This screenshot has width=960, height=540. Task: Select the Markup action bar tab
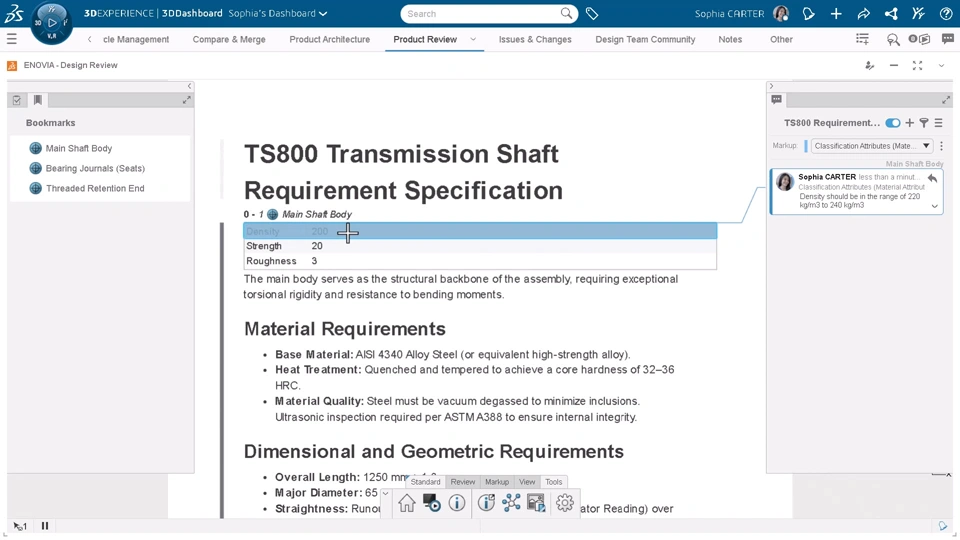click(497, 482)
